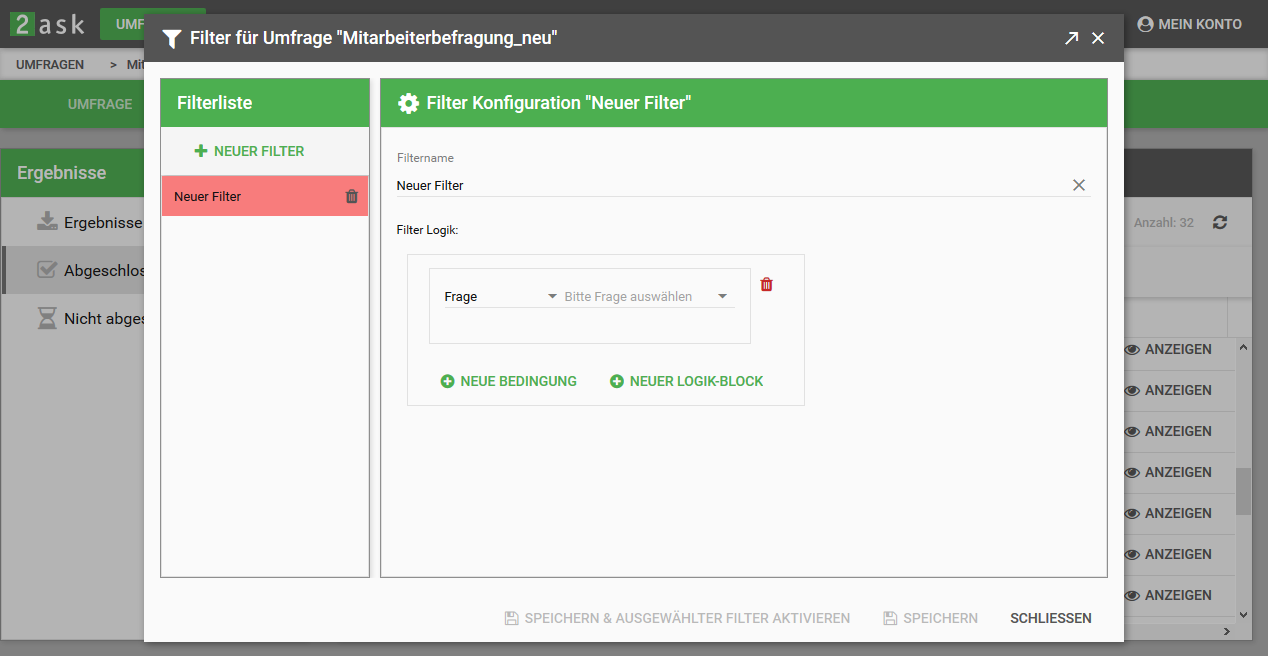Click the green UMFRAGEN button in top bar
This screenshot has width=1268, height=656.
coord(123,24)
